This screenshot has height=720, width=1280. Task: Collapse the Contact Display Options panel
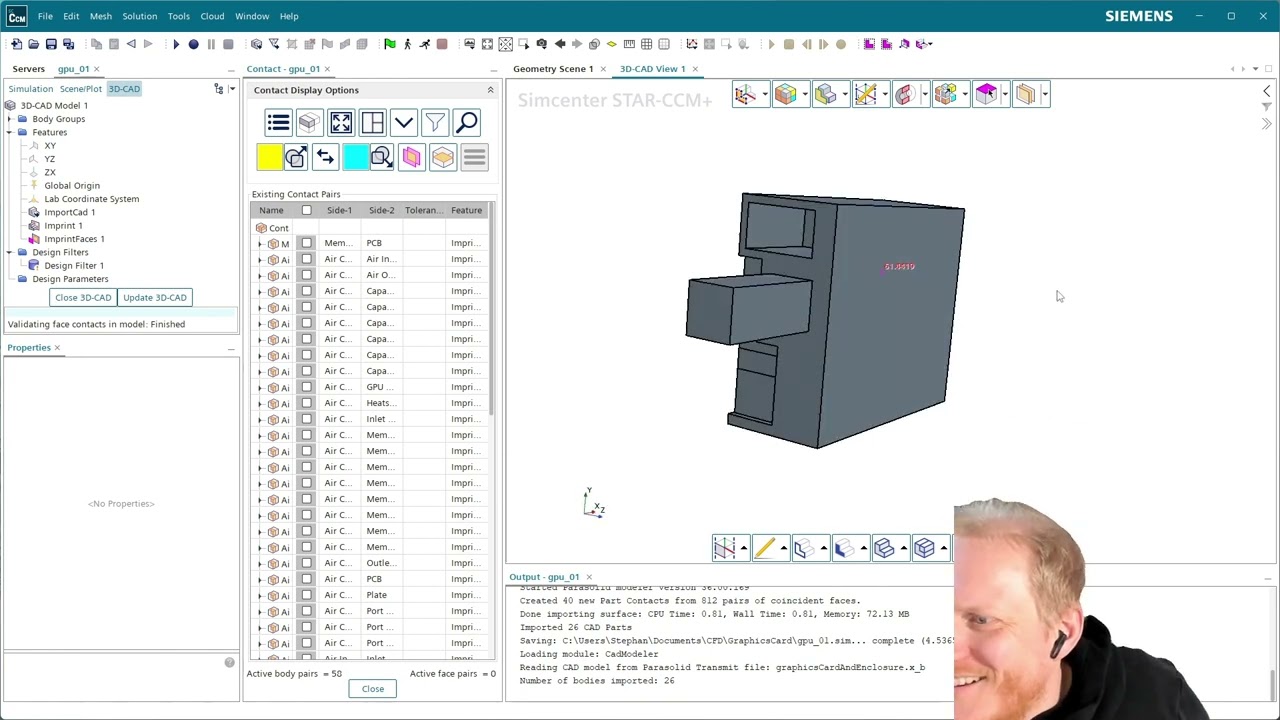(x=490, y=90)
